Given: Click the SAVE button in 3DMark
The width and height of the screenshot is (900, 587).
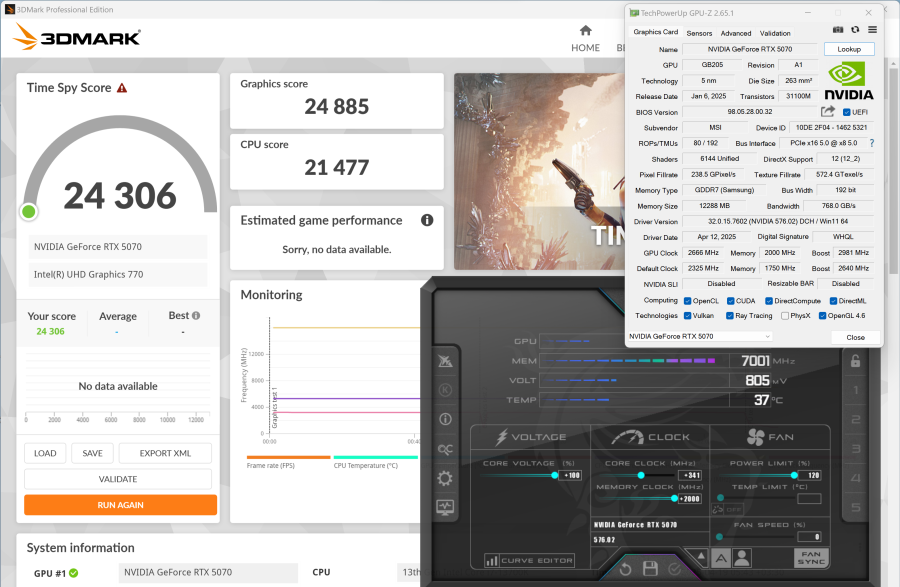Looking at the screenshot, I should (x=92, y=453).
